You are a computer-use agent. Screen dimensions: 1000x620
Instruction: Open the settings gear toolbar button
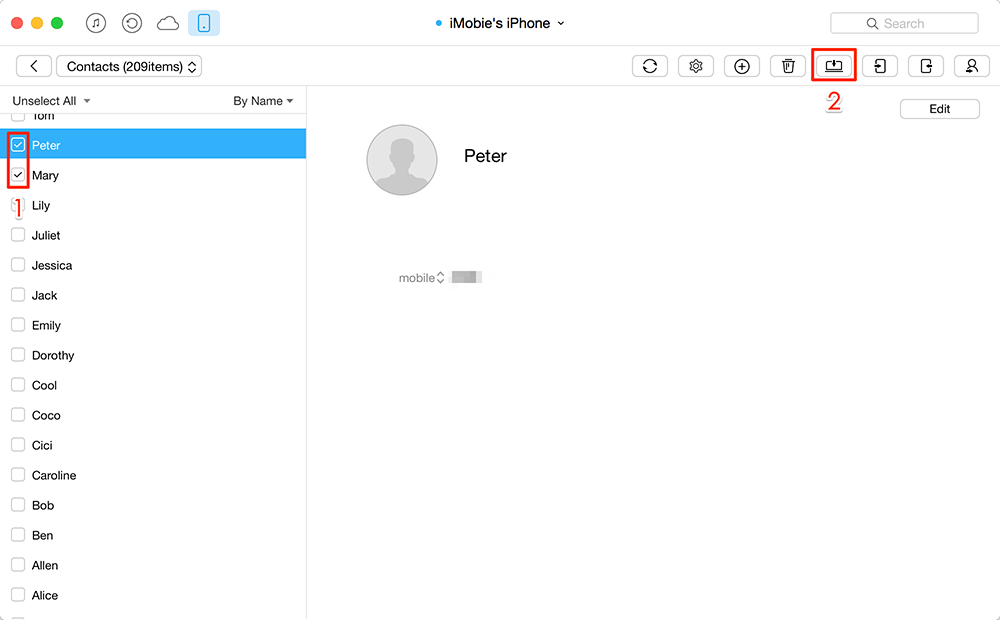click(x=696, y=66)
